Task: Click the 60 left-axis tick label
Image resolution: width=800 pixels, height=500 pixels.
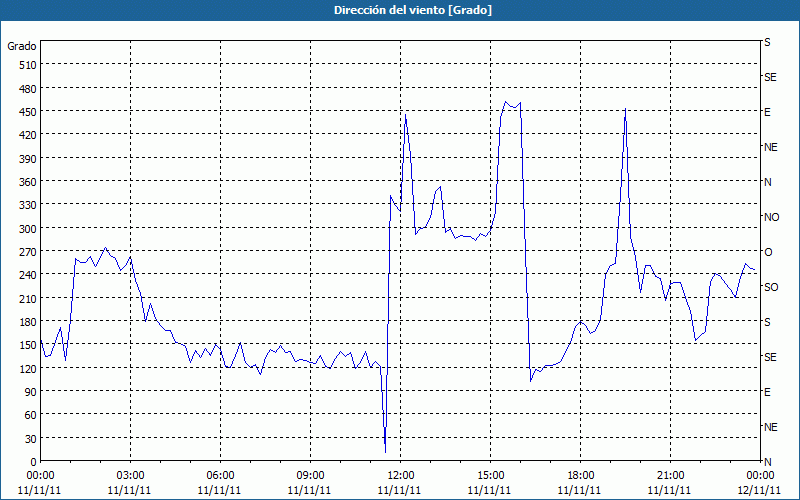Action: [x=31, y=415]
